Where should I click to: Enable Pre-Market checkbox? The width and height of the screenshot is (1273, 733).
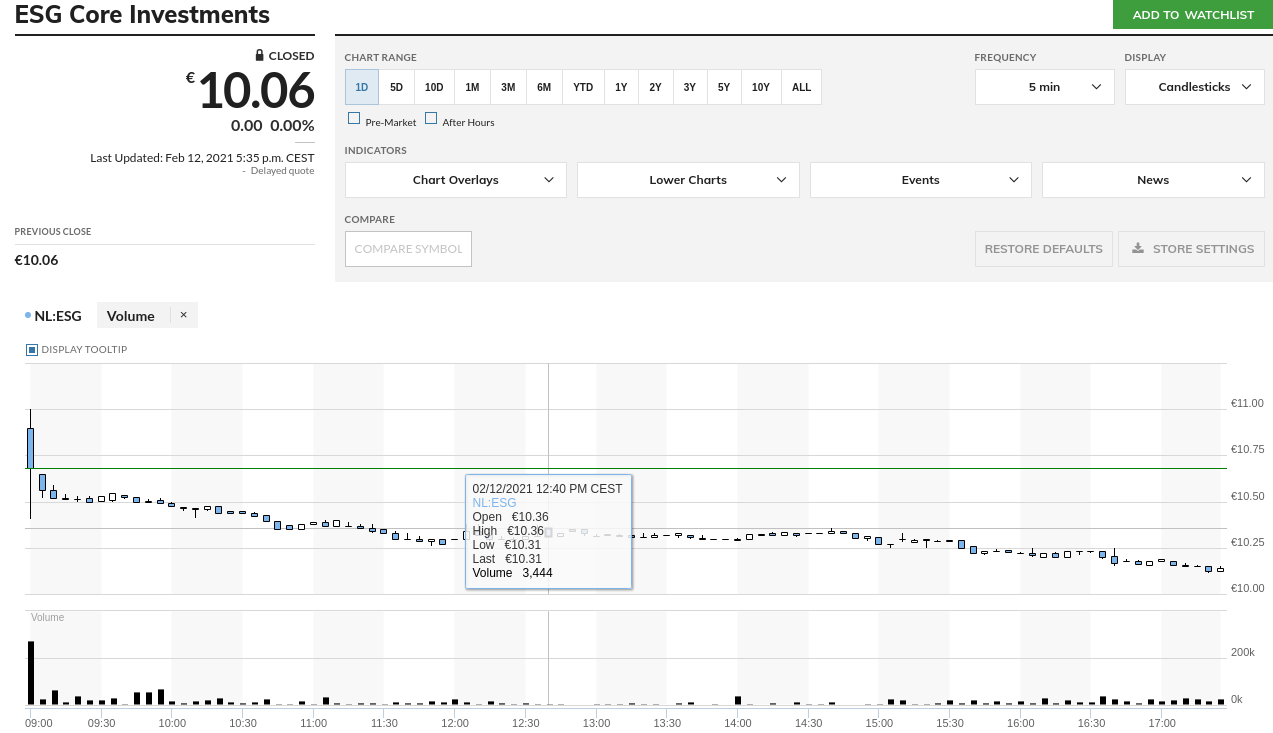(x=354, y=118)
